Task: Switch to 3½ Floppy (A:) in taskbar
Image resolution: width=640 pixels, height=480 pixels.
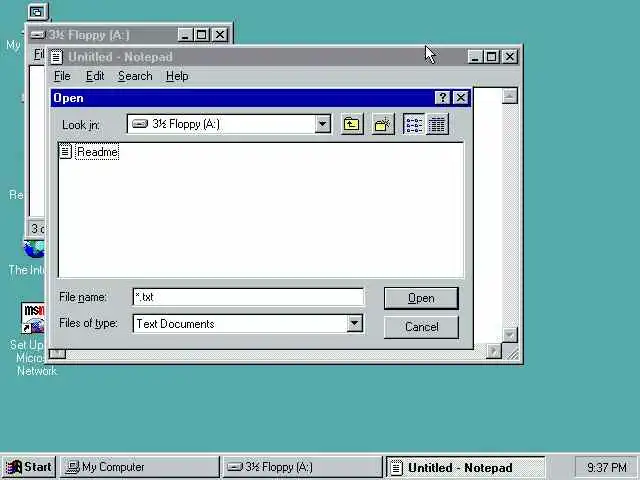Action: point(302,467)
